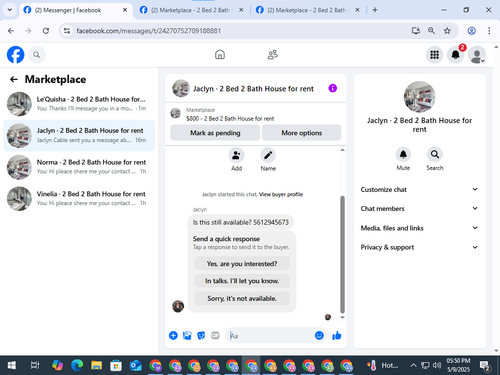This screenshot has width=500, height=375.
Task: Open Windows Start menu
Action: pos(12,365)
